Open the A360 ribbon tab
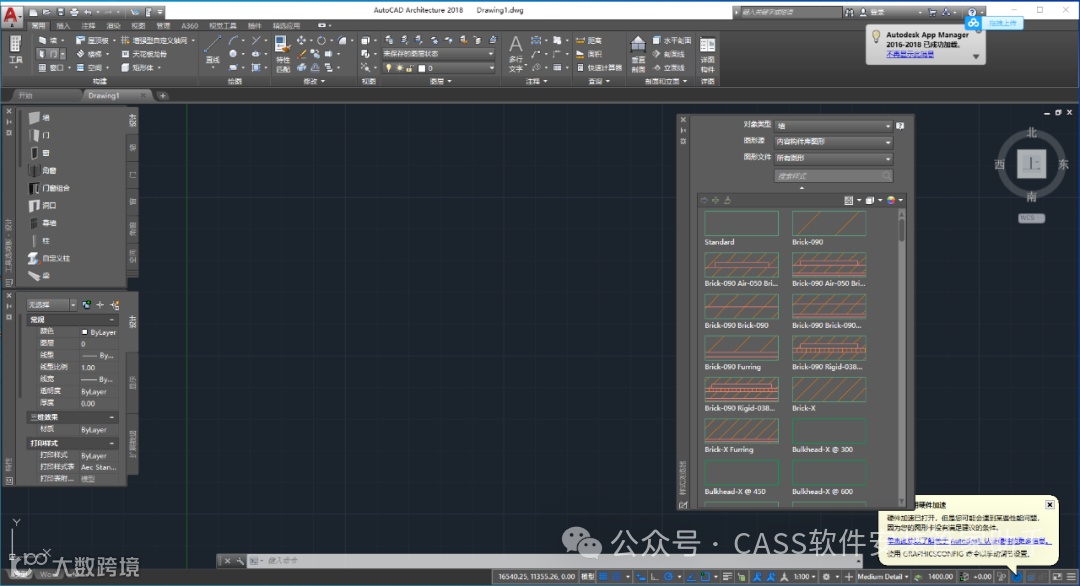This screenshot has width=1080, height=586. [x=189, y=26]
